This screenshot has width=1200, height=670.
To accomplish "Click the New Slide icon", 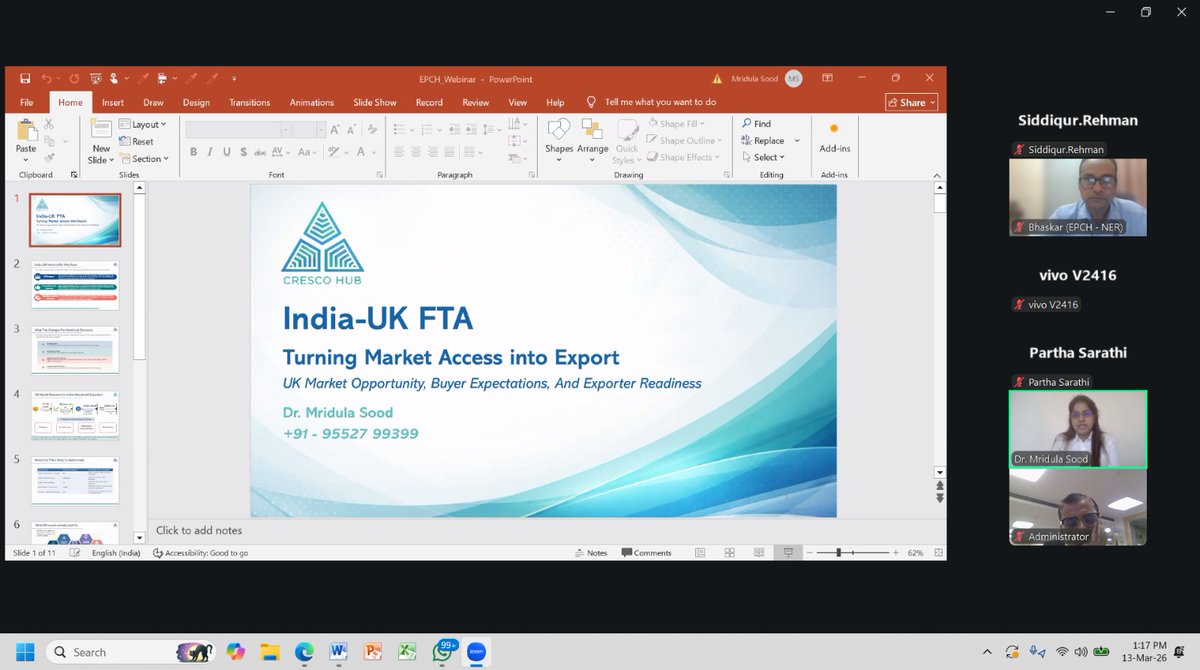I will (101, 129).
